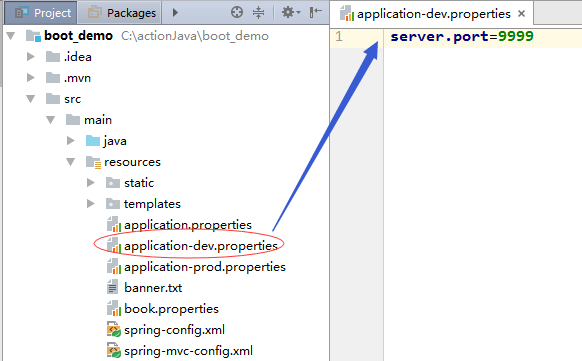
Task: Select the .mvn folder icon
Action: click(x=53, y=78)
